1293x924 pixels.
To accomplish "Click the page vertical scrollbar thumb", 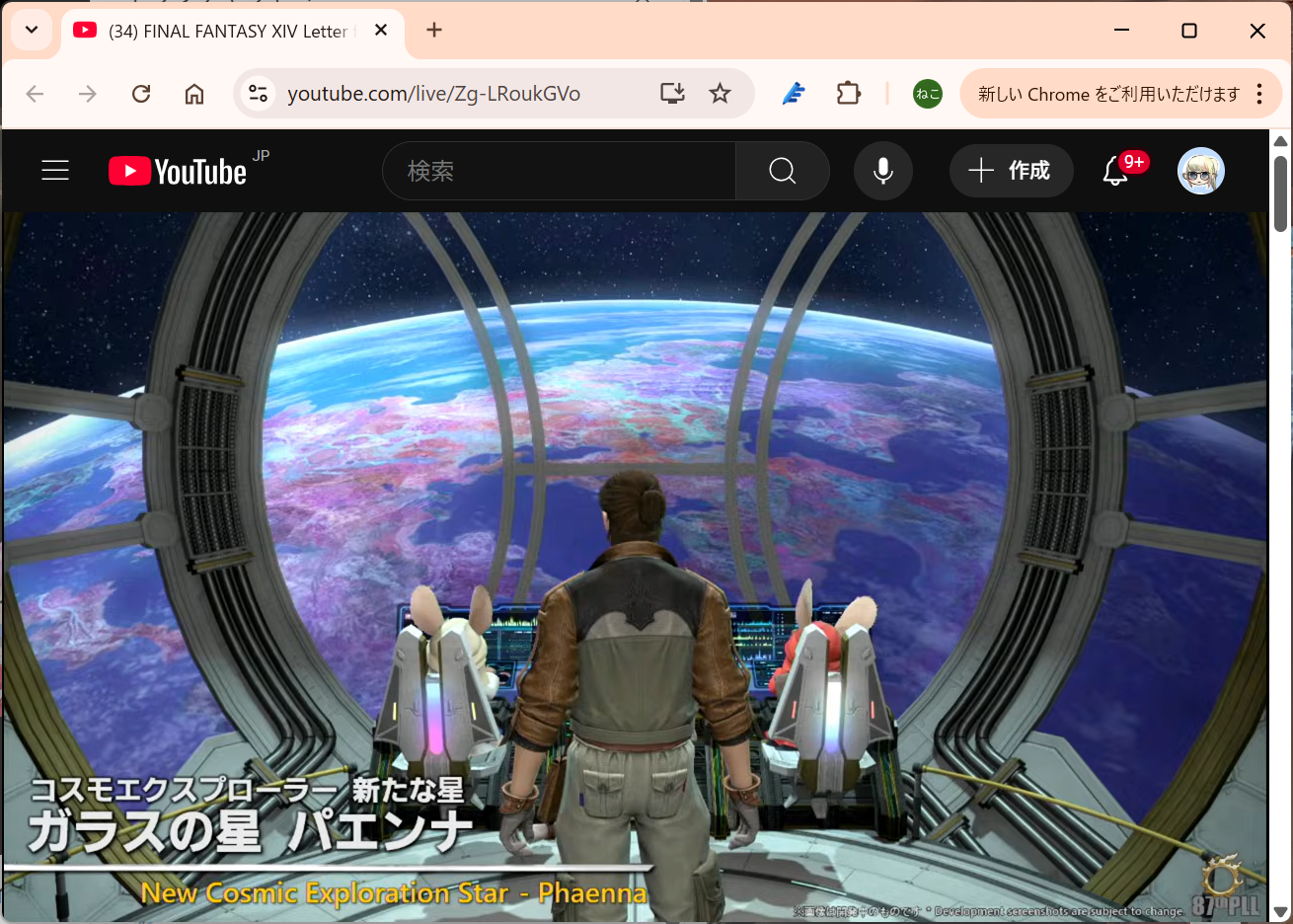I will tap(1281, 193).
